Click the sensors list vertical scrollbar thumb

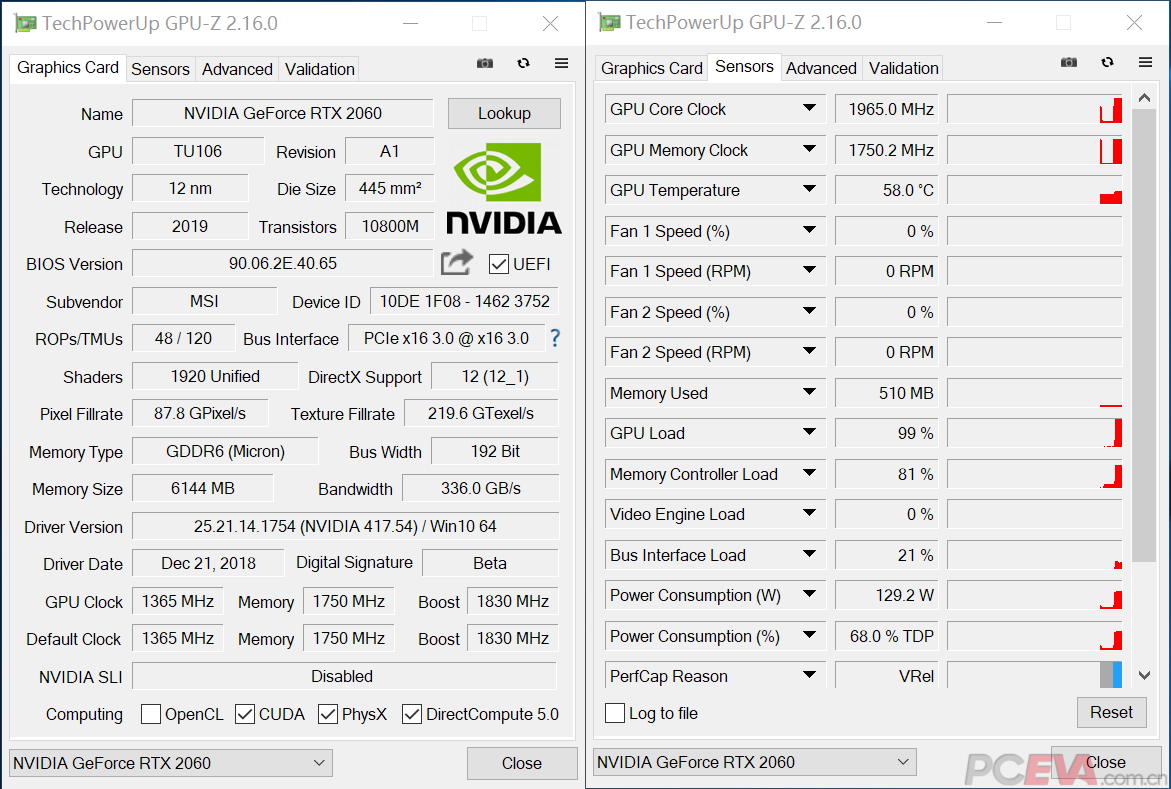[1144, 335]
